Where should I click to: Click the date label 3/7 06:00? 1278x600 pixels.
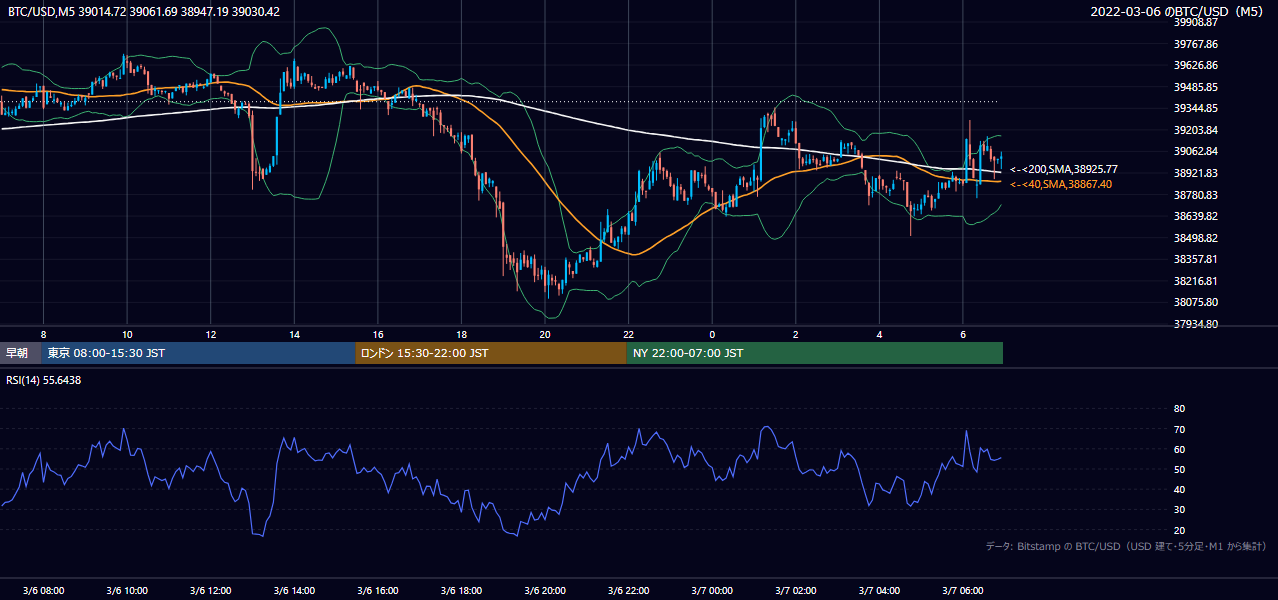tap(963, 591)
